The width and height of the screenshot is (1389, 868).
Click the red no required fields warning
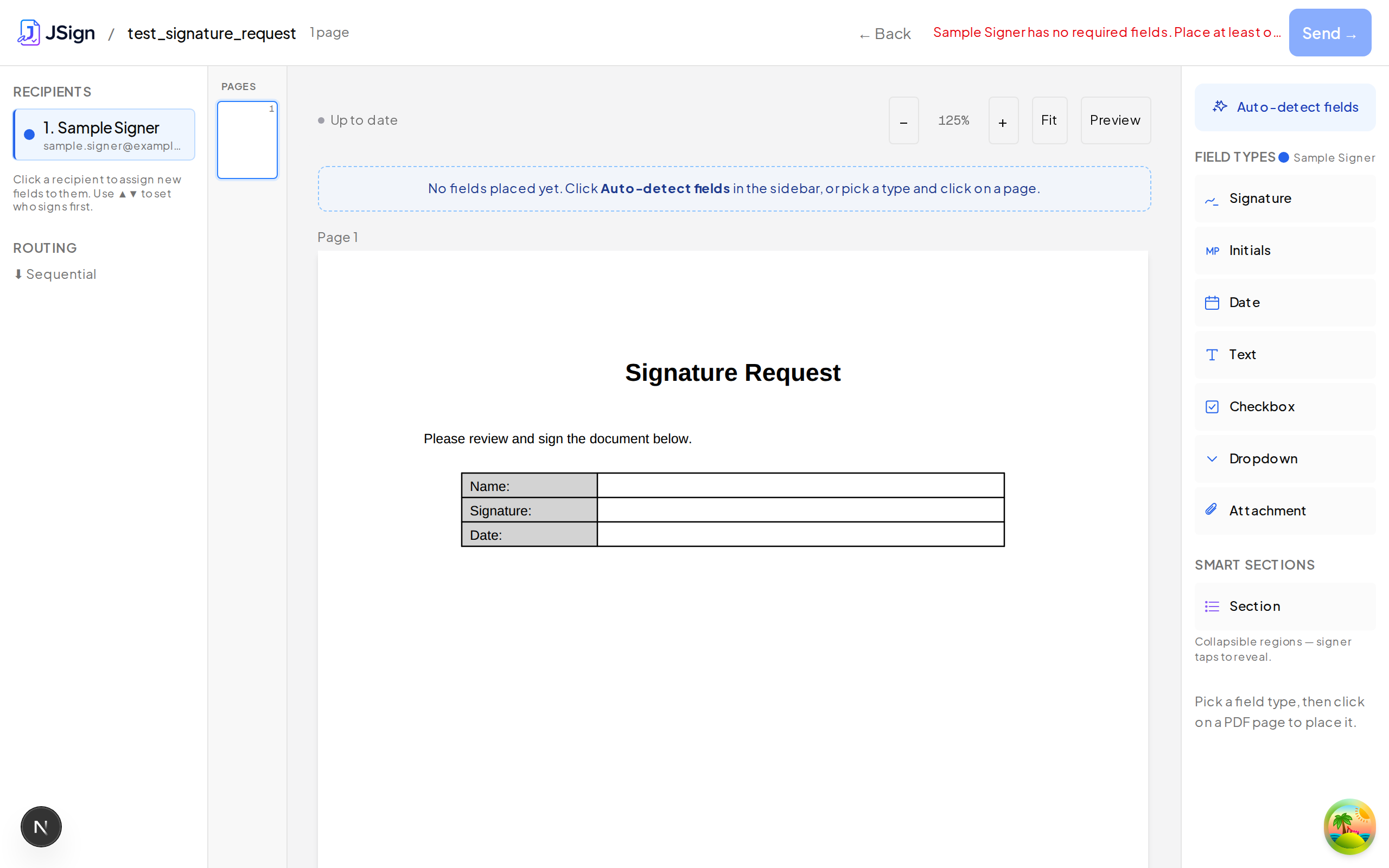1107,33
